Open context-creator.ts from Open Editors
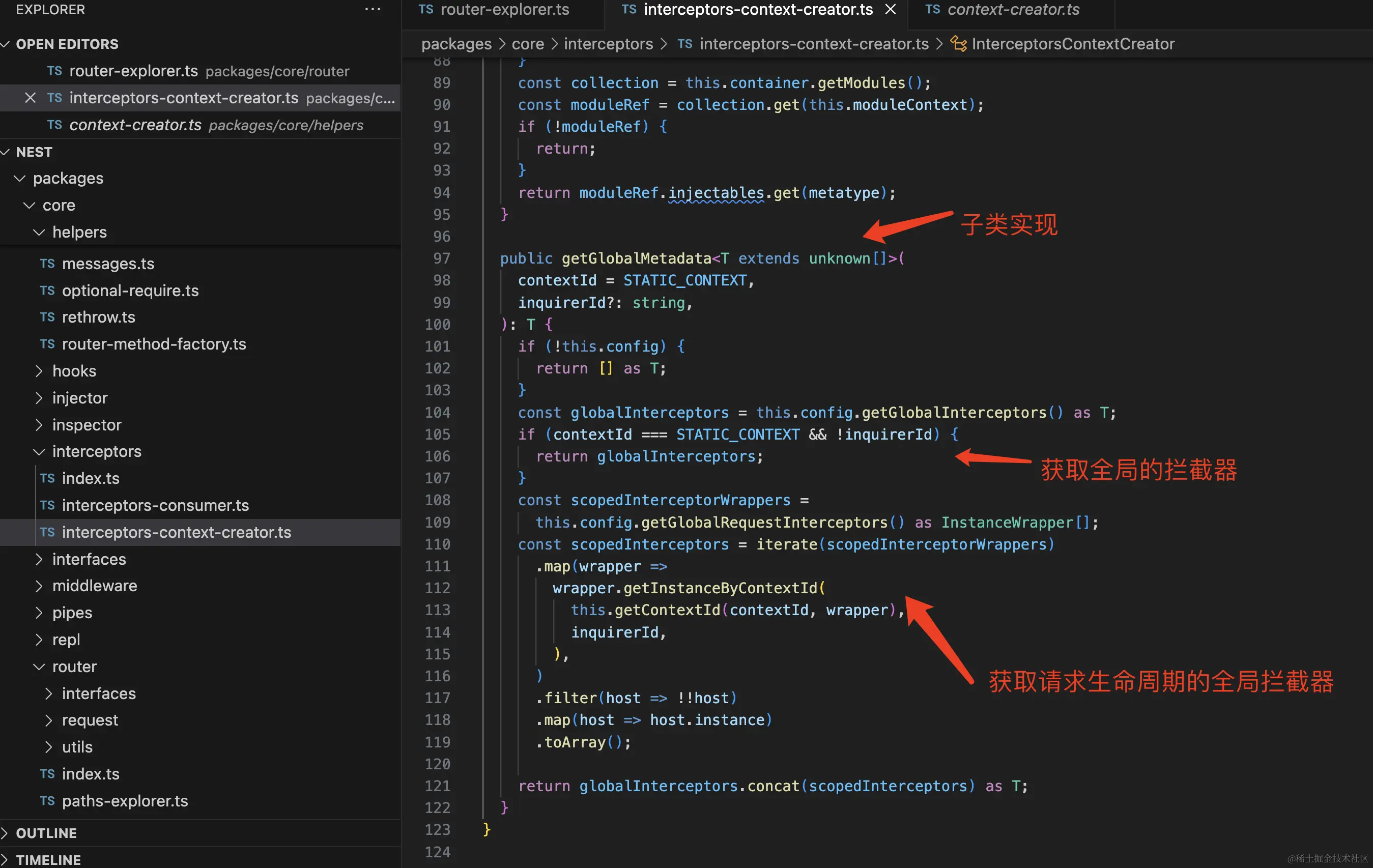 click(200, 125)
